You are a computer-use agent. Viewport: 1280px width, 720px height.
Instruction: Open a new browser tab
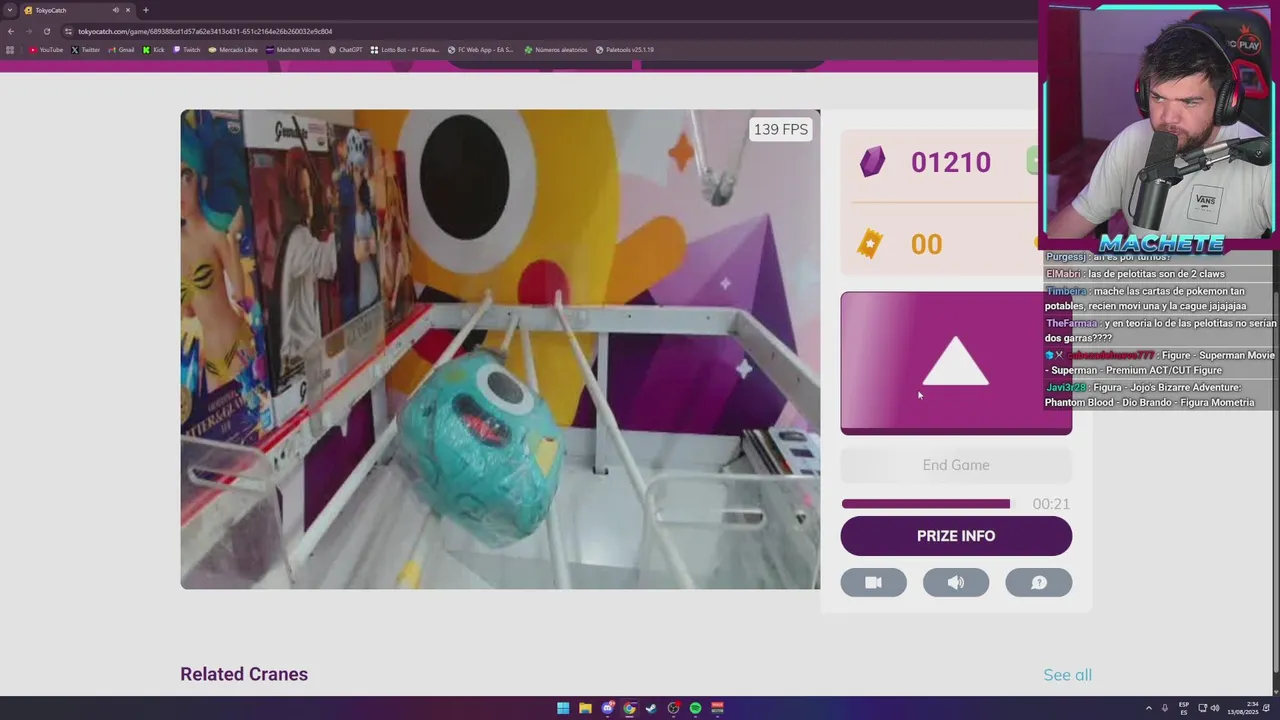coord(145,10)
